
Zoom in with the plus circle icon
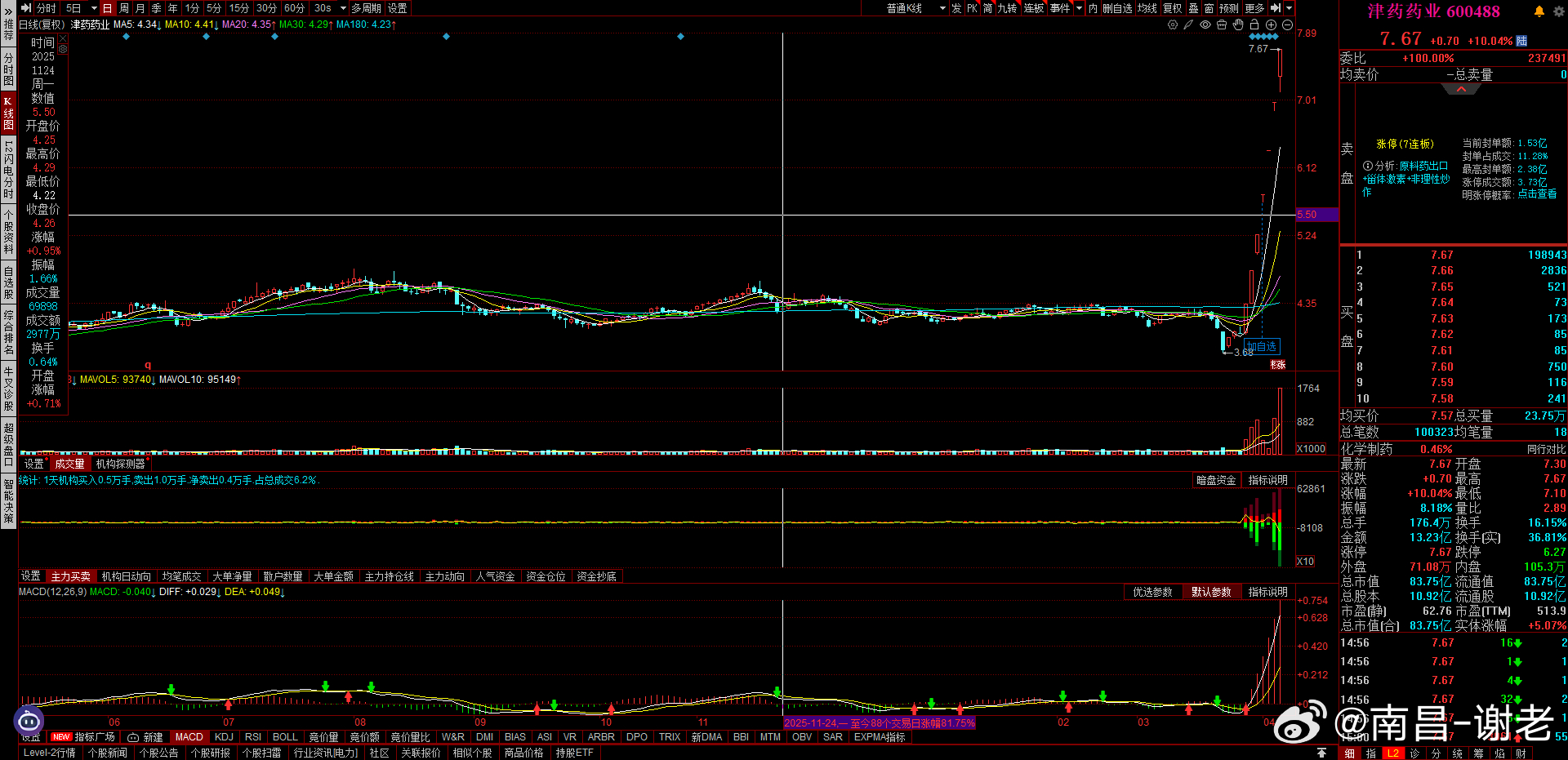pyautogui.click(x=1271, y=25)
